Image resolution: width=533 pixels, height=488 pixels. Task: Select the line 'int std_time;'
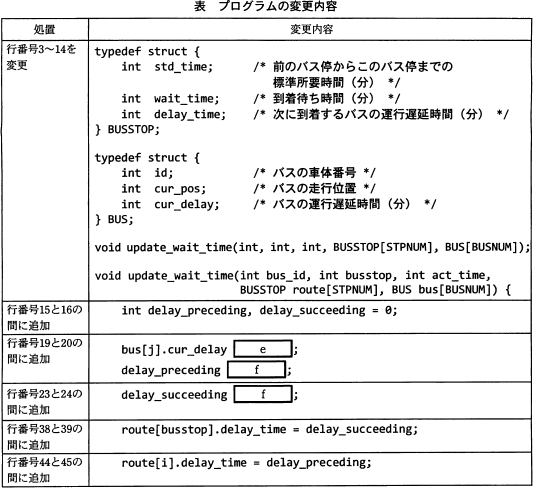(167, 67)
